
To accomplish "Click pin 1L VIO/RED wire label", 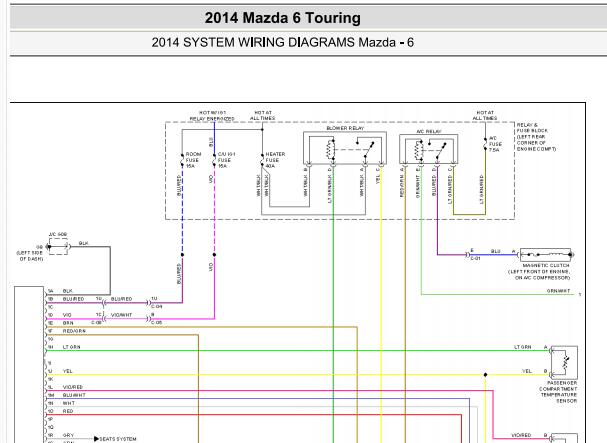I will pos(72,387).
